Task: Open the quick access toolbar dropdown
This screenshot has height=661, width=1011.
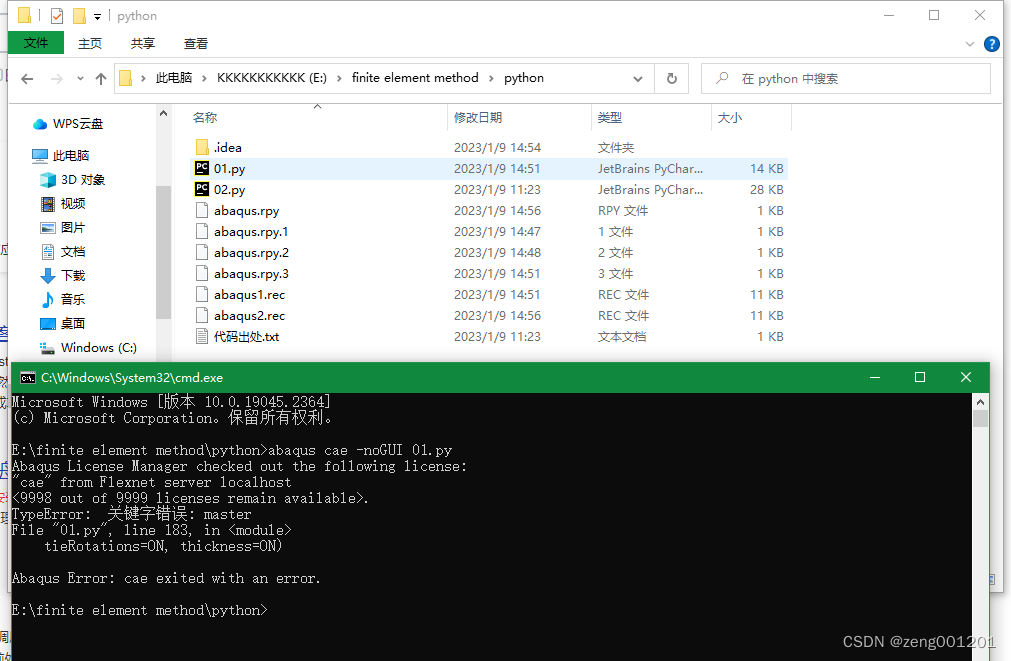Action: [97, 16]
